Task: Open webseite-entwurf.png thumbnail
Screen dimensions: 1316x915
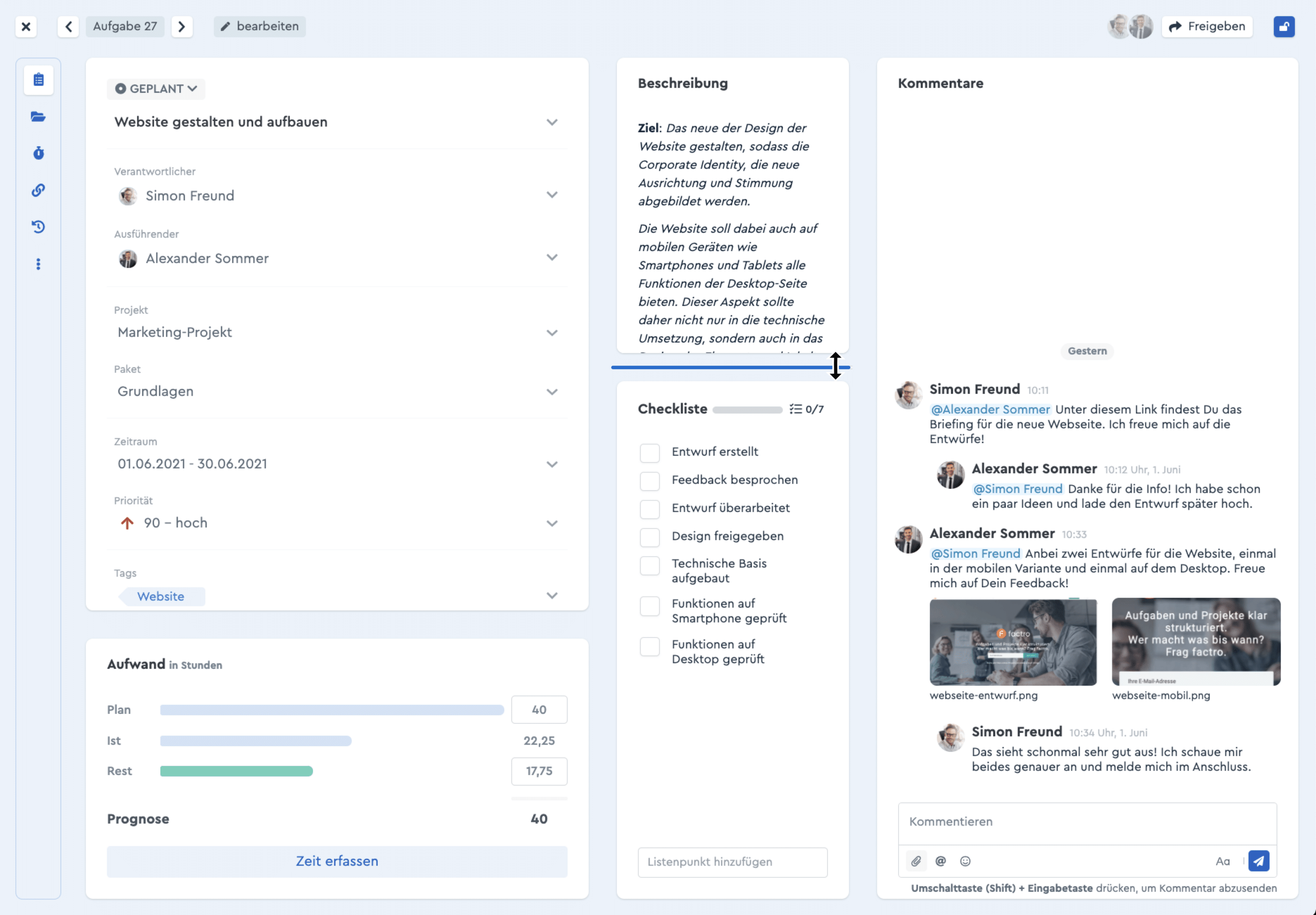Action: [1013, 642]
